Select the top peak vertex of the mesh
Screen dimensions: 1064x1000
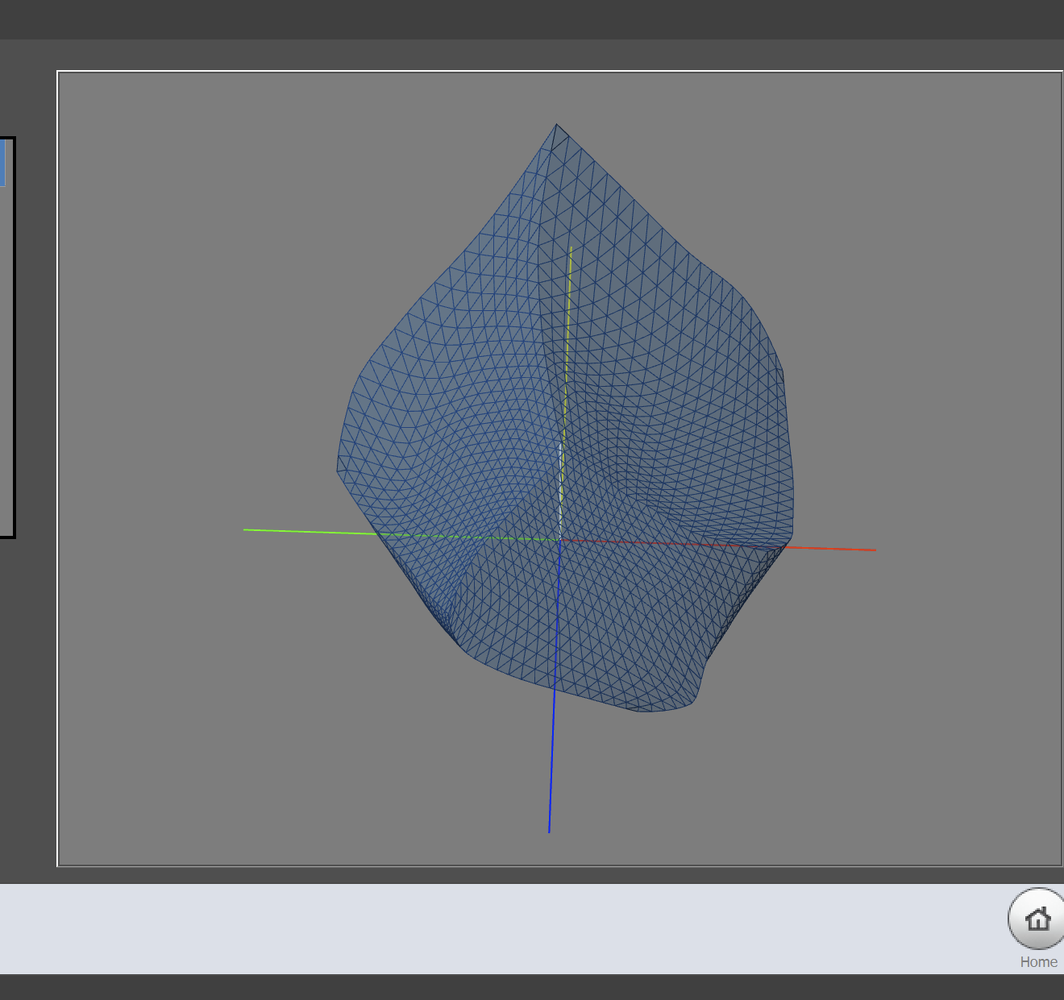click(557, 125)
